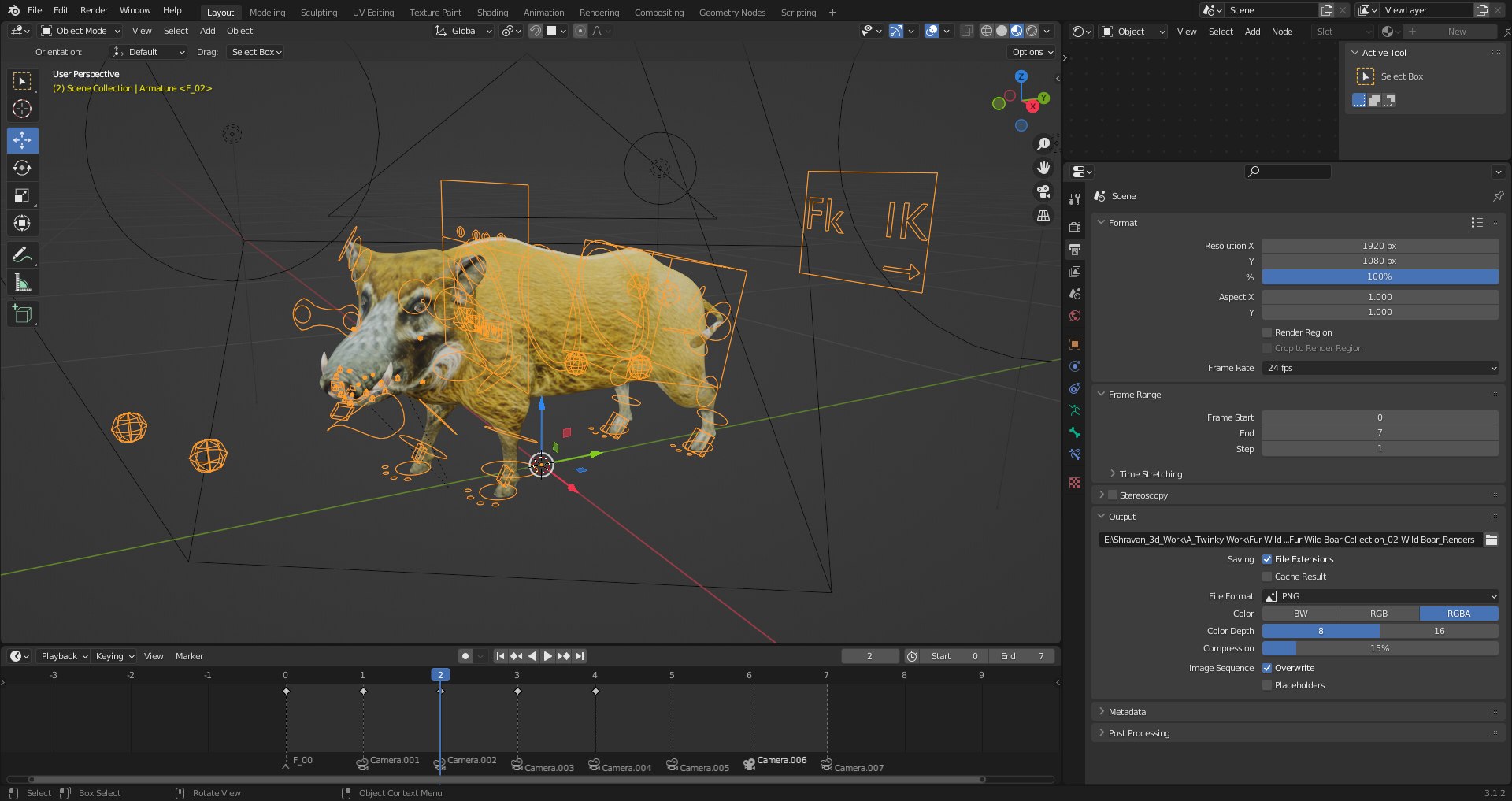
Task: Open the Bone properties tab
Action: 1075,432
